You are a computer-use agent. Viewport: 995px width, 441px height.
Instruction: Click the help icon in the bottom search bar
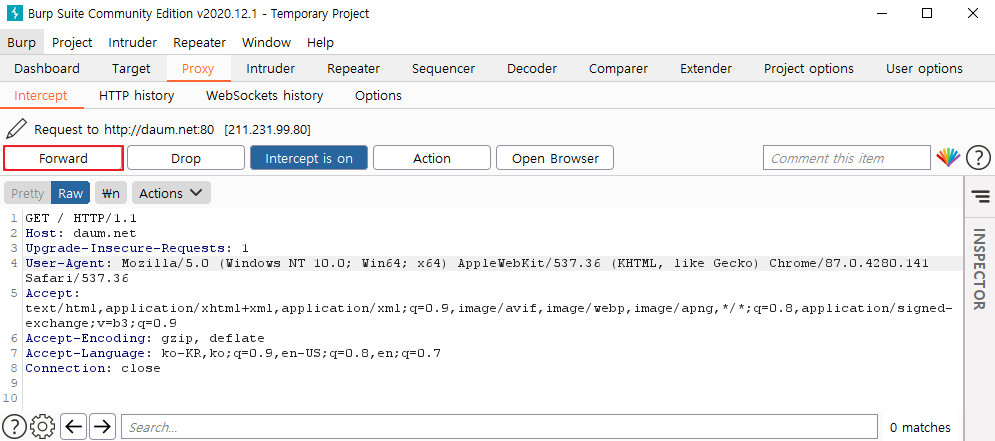click(x=15, y=427)
